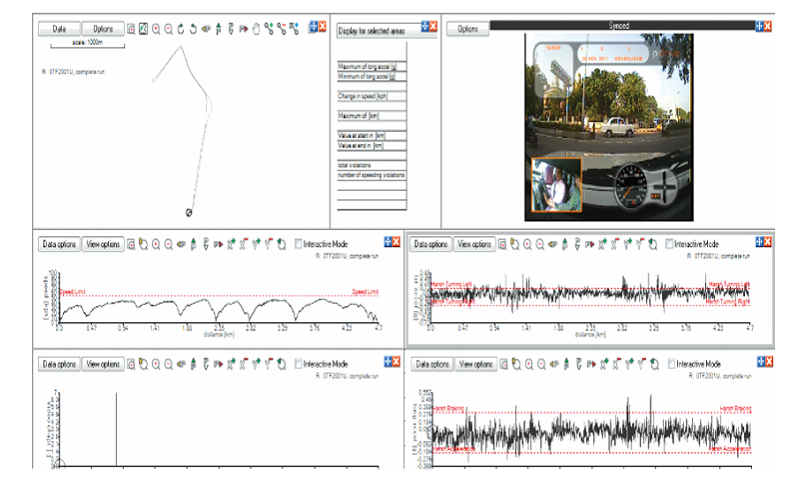Click the green up-arrow marker icon in map toolbar
The image size is (800, 501).
coord(218,29)
